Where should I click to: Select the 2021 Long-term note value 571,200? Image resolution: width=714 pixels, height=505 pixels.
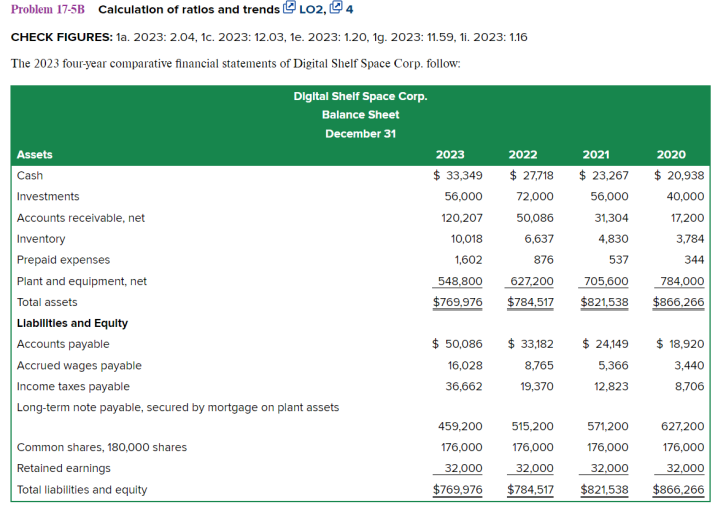(608, 427)
